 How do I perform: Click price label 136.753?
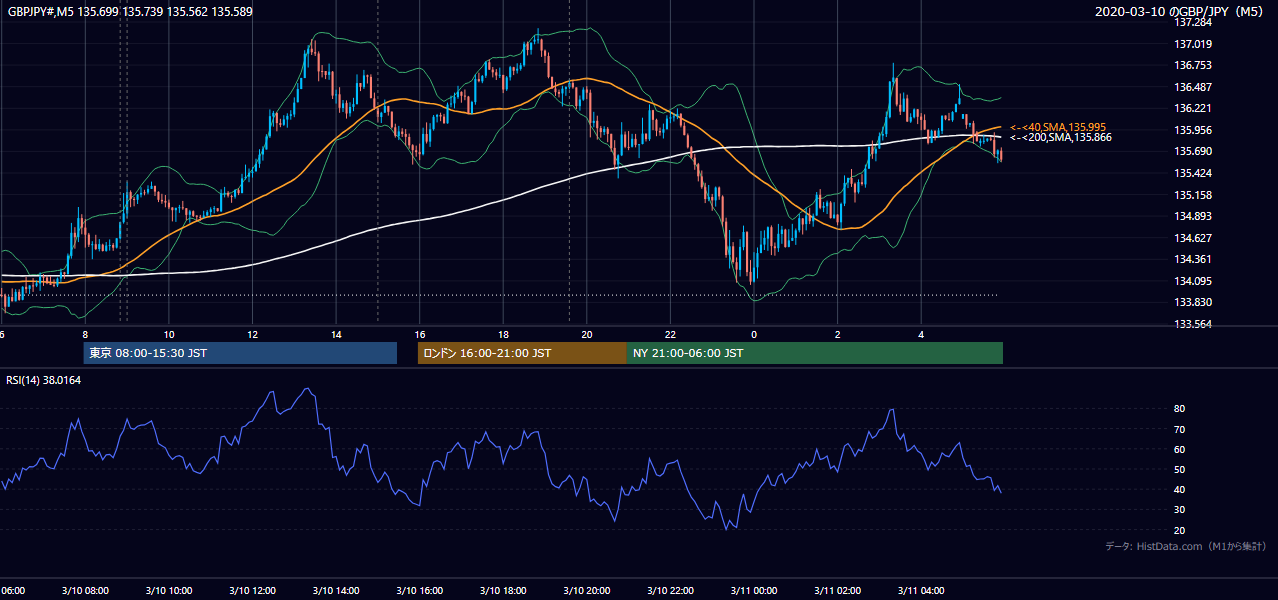click(1194, 65)
